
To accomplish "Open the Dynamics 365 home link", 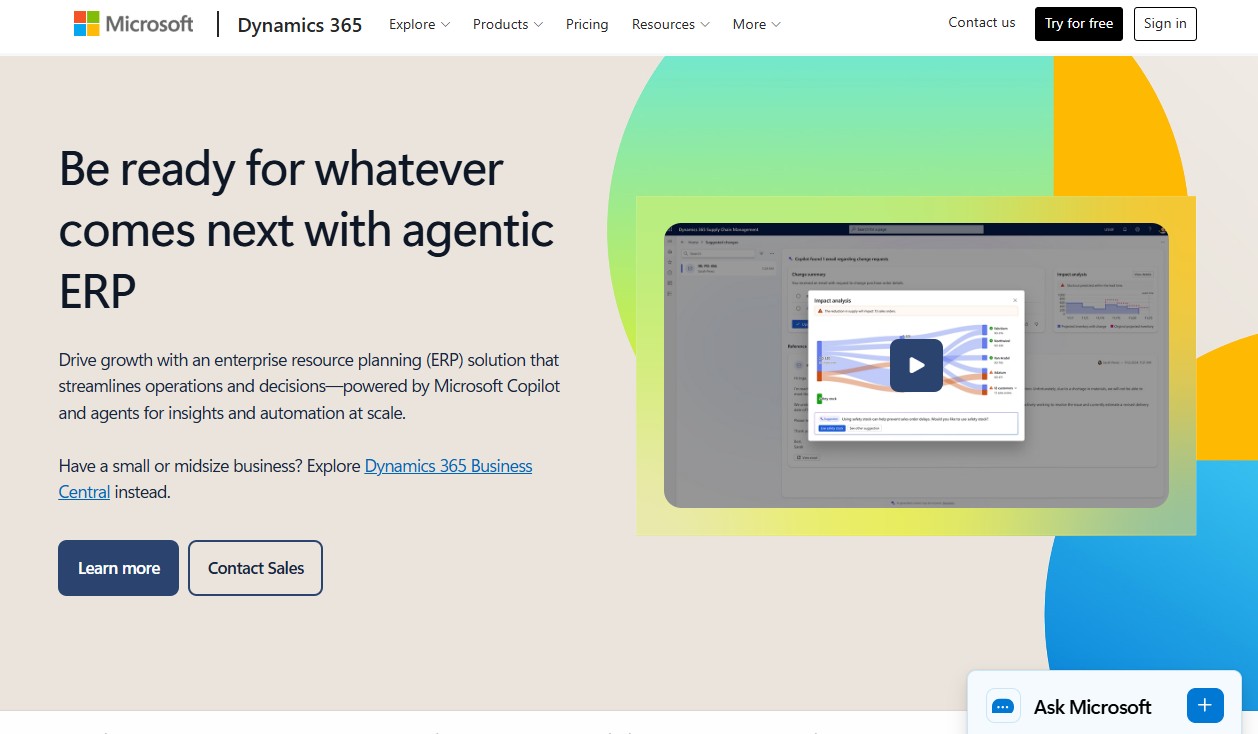I will pyautogui.click(x=300, y=24).
